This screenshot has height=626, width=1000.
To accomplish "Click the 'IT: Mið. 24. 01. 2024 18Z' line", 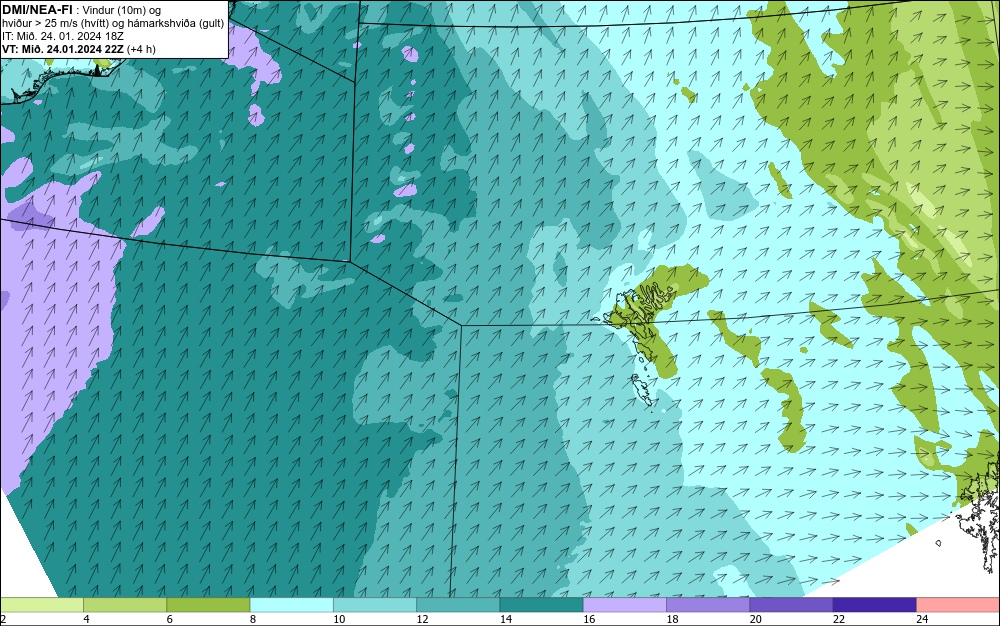I will [63, 36].
